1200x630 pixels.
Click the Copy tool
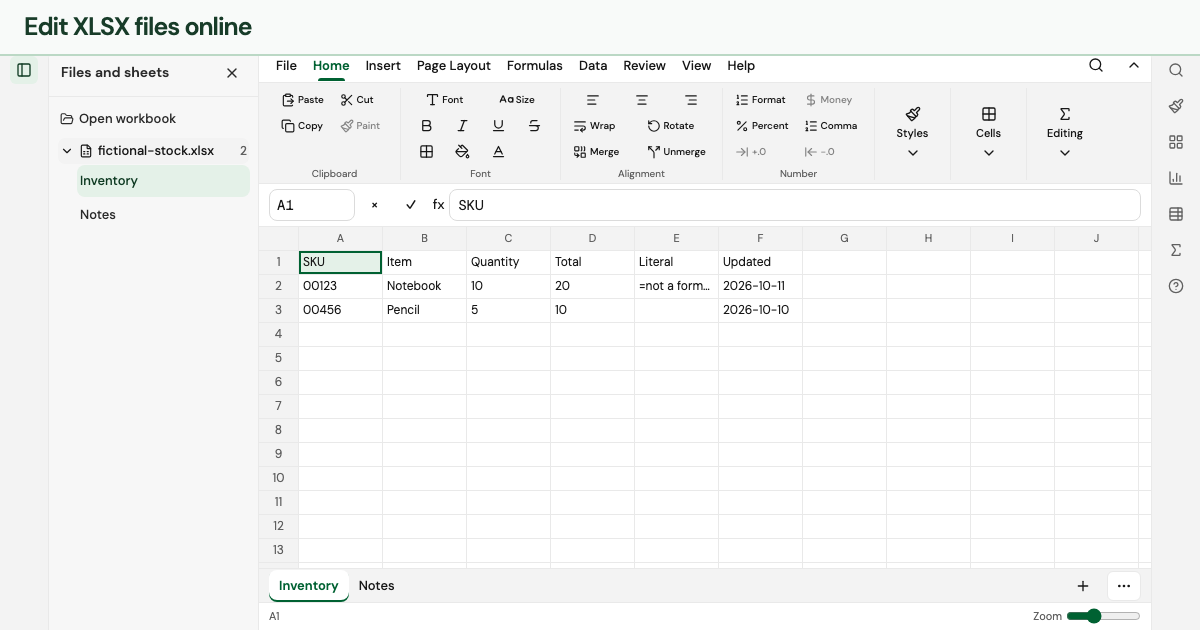point(303,126)
